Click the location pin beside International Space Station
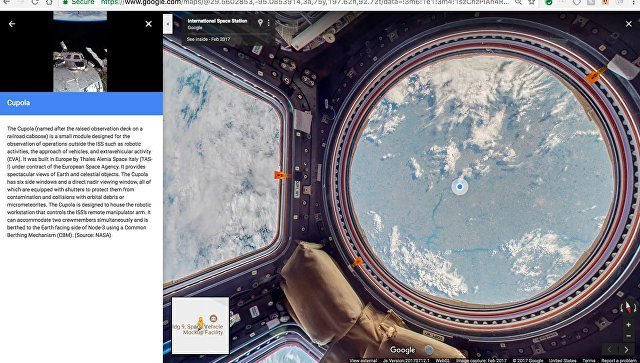 click(260, 23)
